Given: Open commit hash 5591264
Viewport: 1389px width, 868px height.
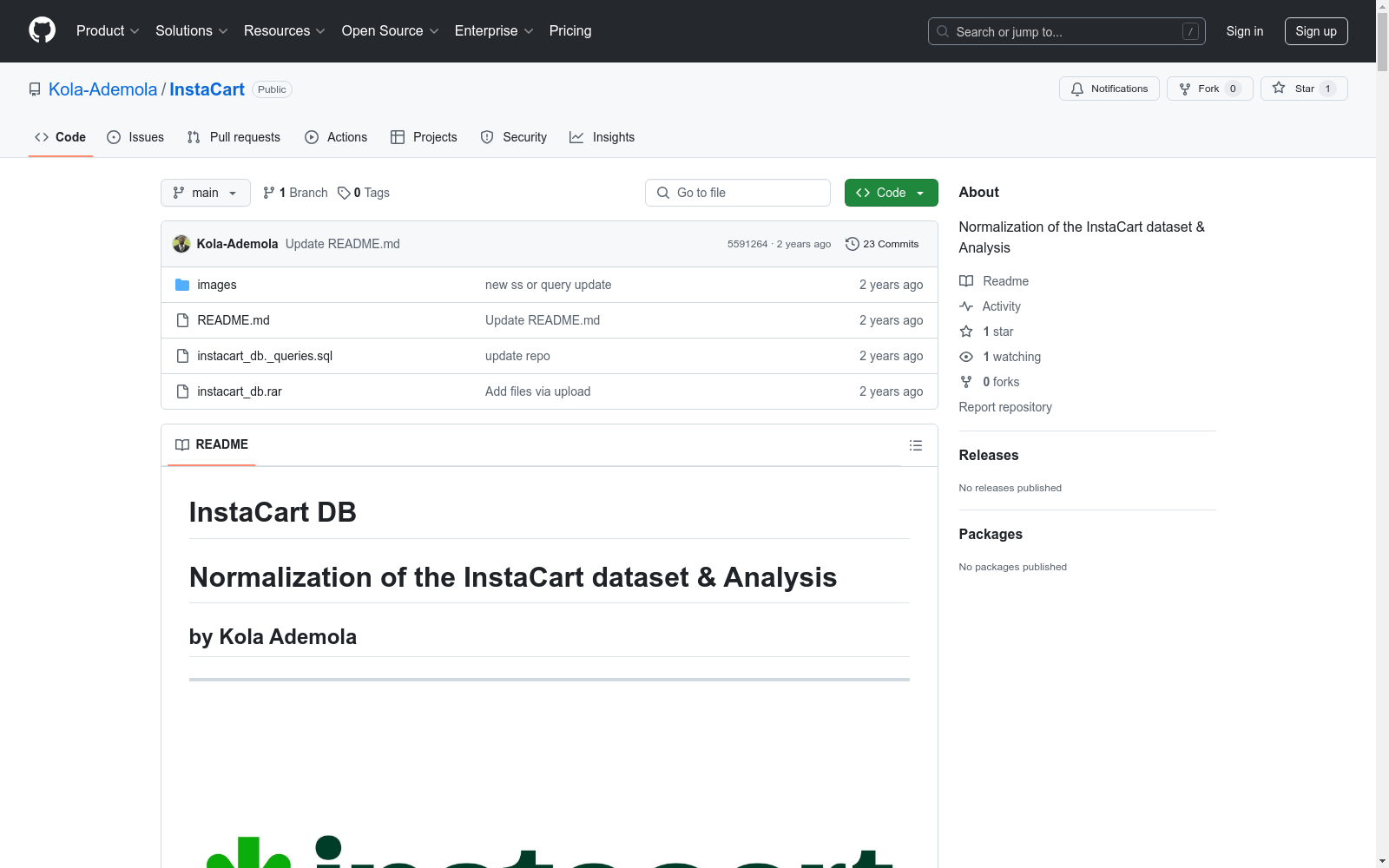Looking at the screenshot, I should [x=747, y=244].
